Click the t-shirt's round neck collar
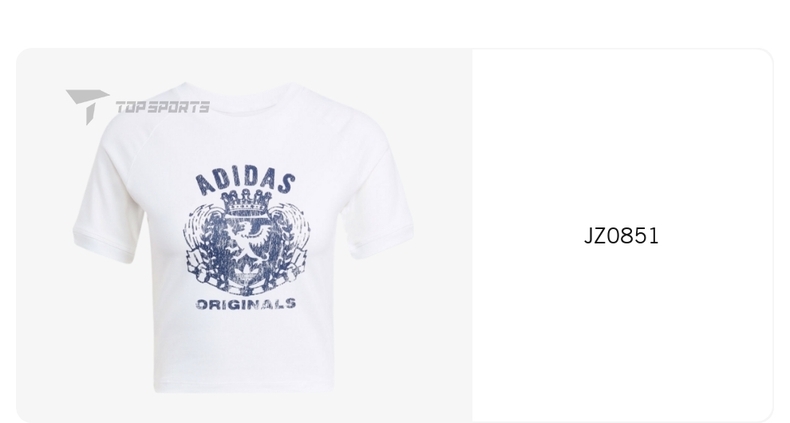Screen dimensions: 790x423 (239, 97)
